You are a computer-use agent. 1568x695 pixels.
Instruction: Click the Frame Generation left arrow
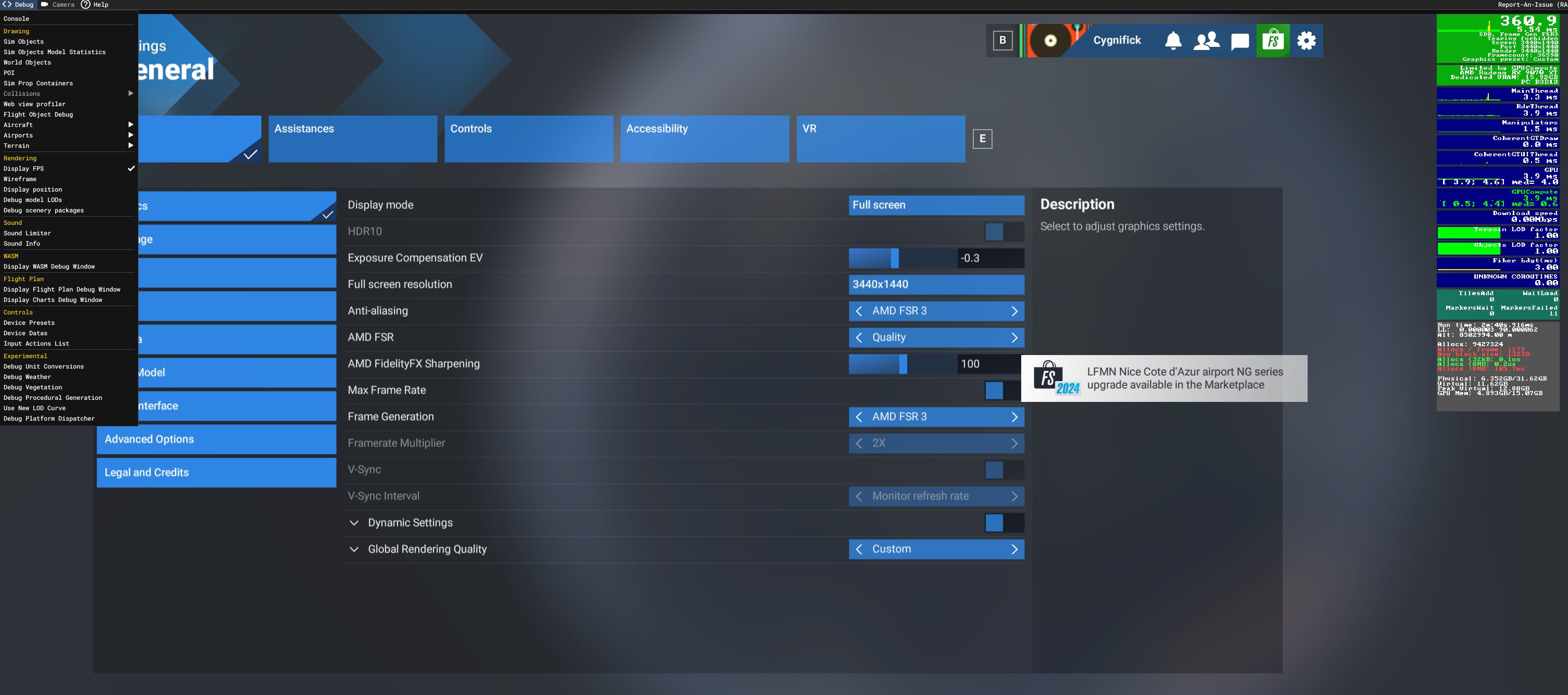coord(859,417)
